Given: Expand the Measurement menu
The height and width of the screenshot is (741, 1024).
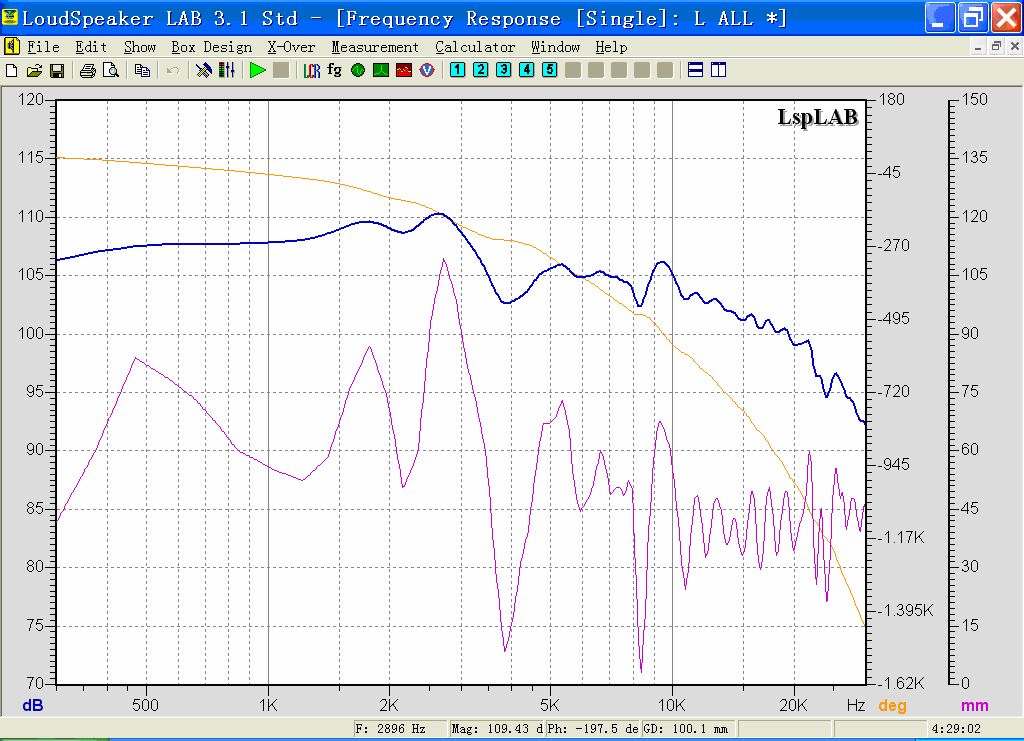Looking at the screenshot, I should [x=375, y=47].
